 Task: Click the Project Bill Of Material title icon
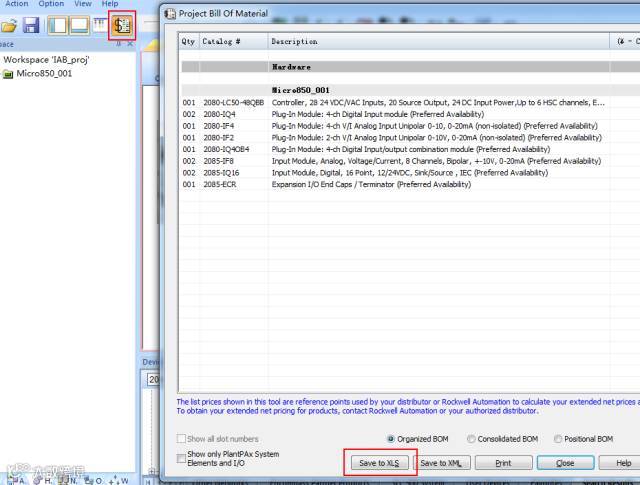(x=170, y=14)
